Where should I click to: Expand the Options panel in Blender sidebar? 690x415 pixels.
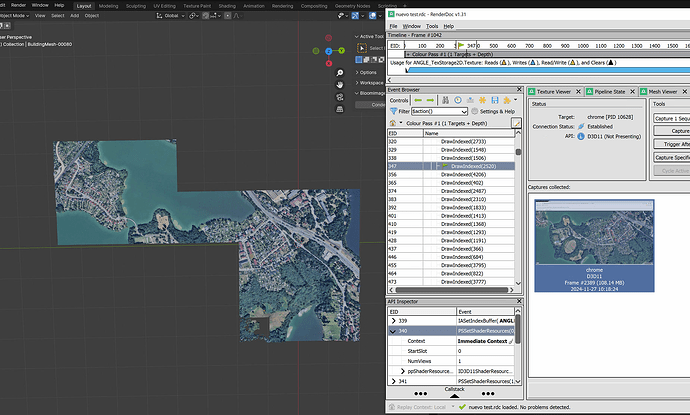point(366,72)
